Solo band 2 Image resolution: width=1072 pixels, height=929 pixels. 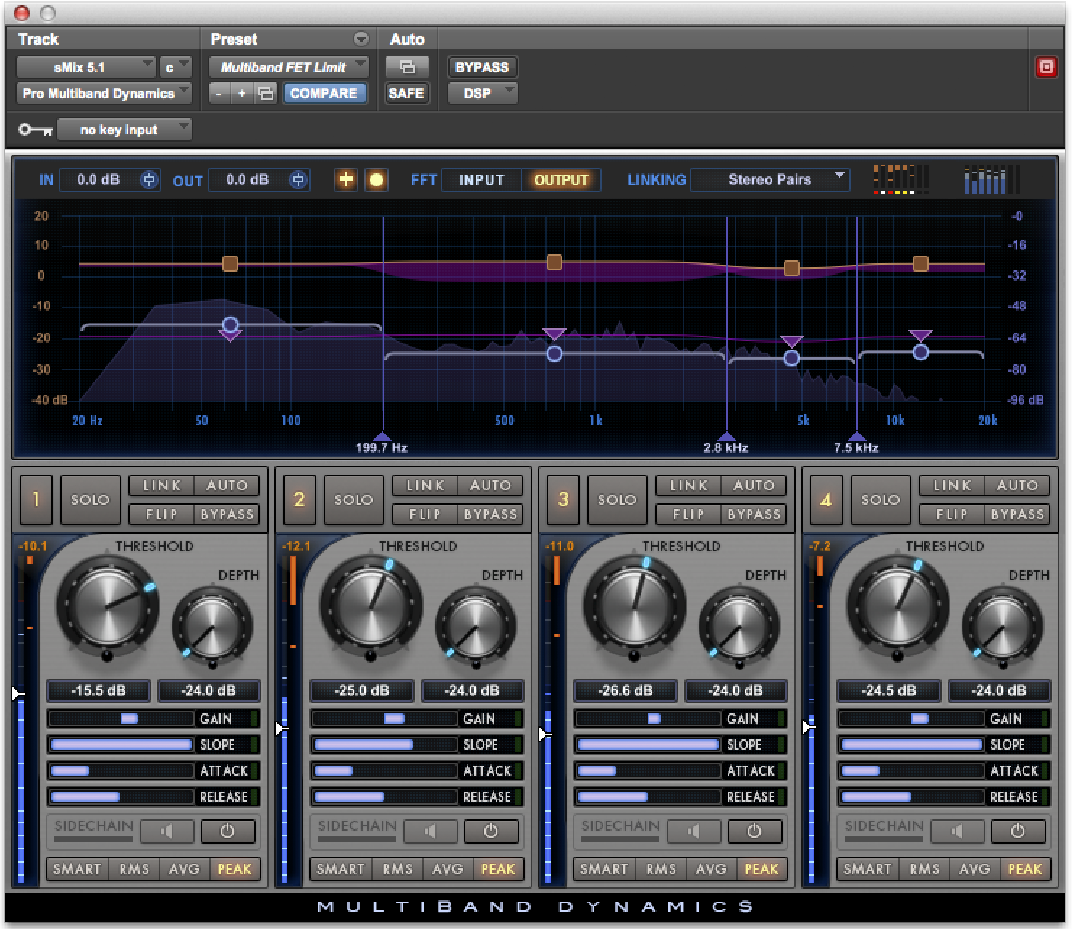tap(353, 500)
